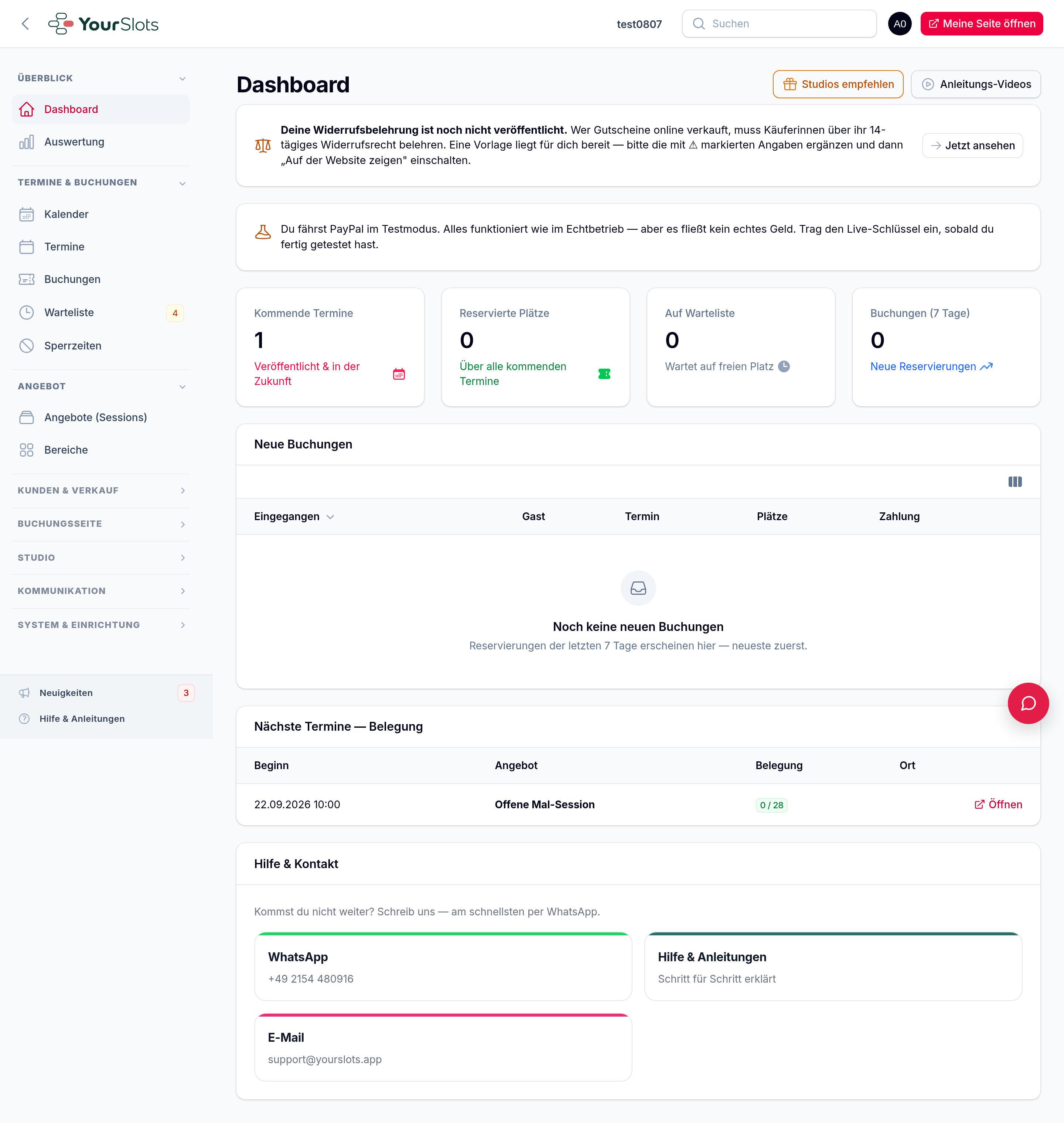Open the WhatsApp contact card
Viewport: 1064px width, 1123px height.
coord(443,966)
